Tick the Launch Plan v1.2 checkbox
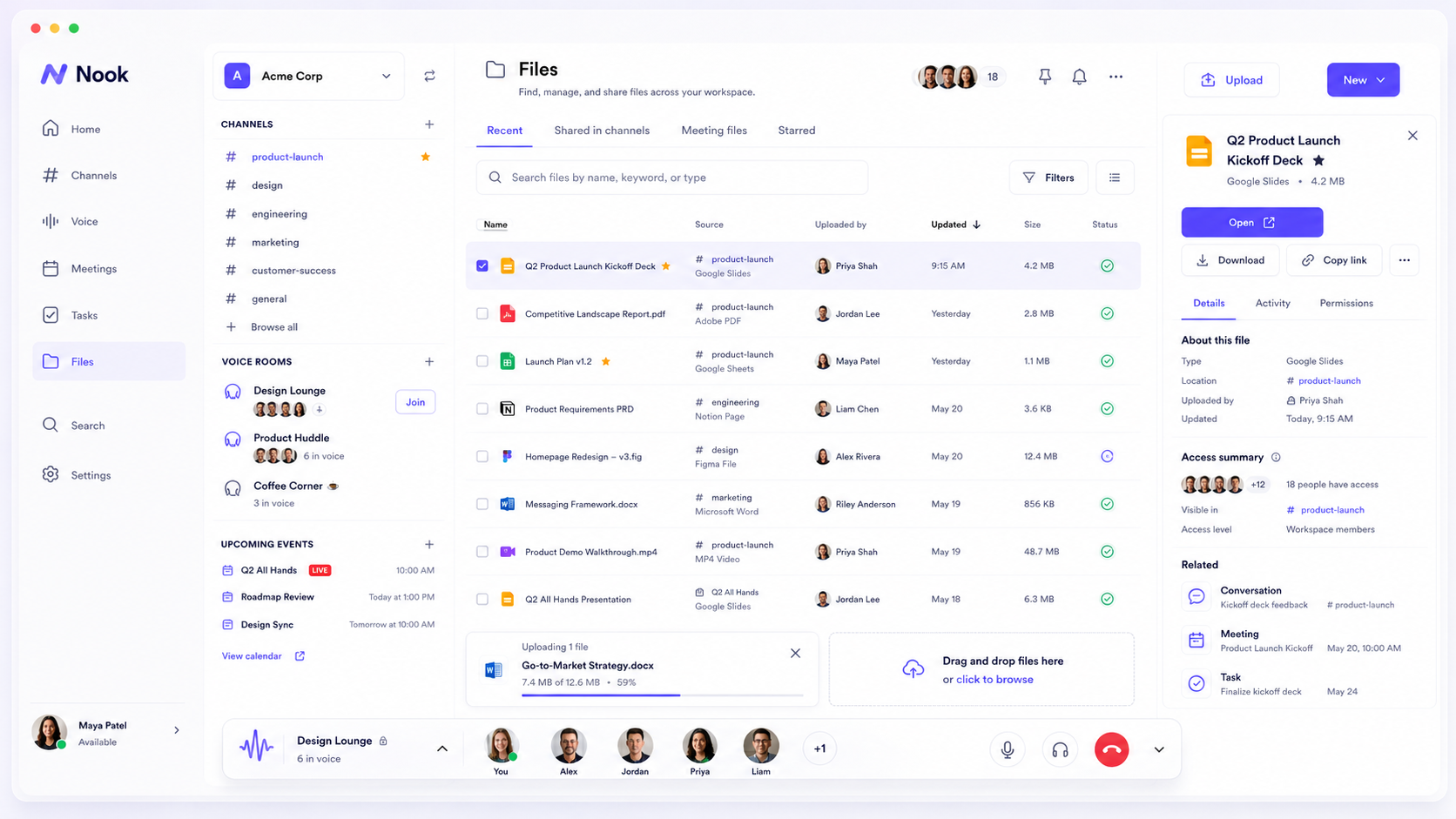This screenshot has height=819, width=1456. (x=482, y=361)
